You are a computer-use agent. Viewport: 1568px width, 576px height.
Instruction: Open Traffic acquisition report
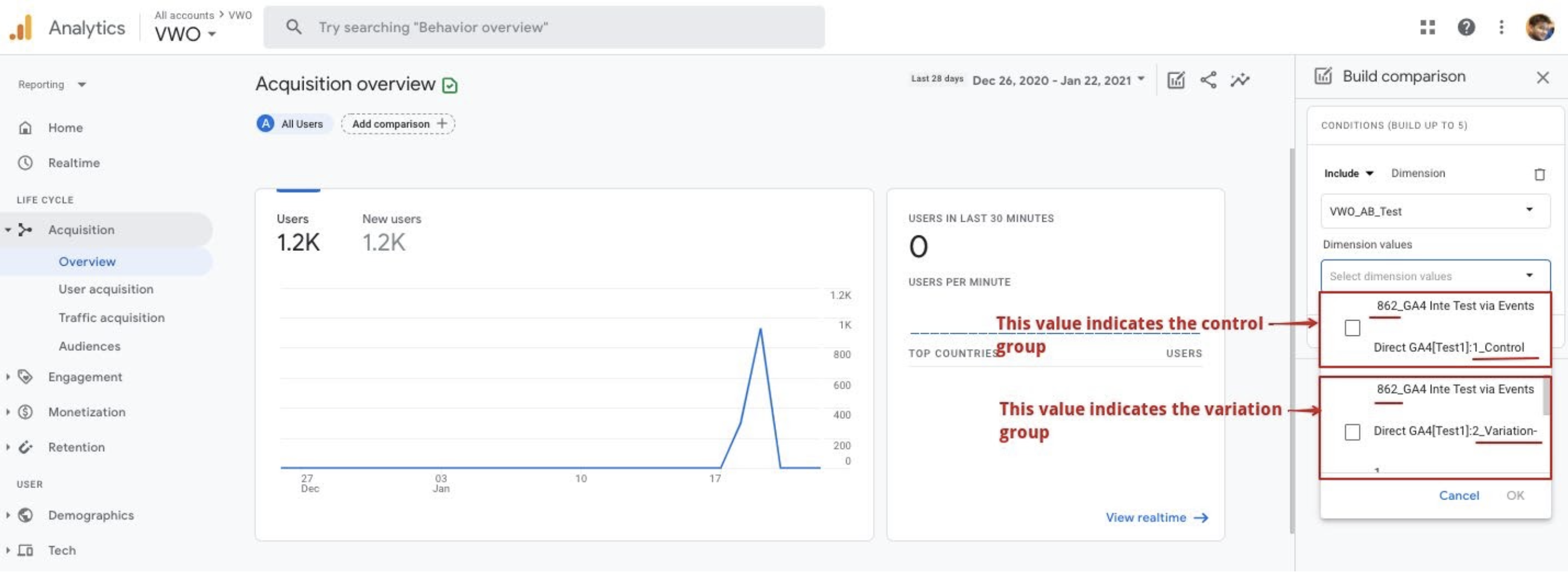112,318
